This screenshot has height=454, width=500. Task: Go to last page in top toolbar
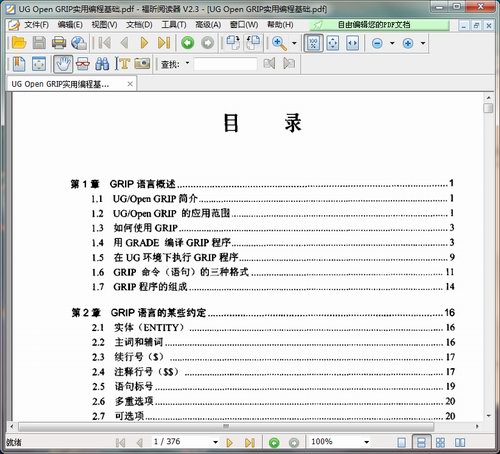(x=164, y=43)
